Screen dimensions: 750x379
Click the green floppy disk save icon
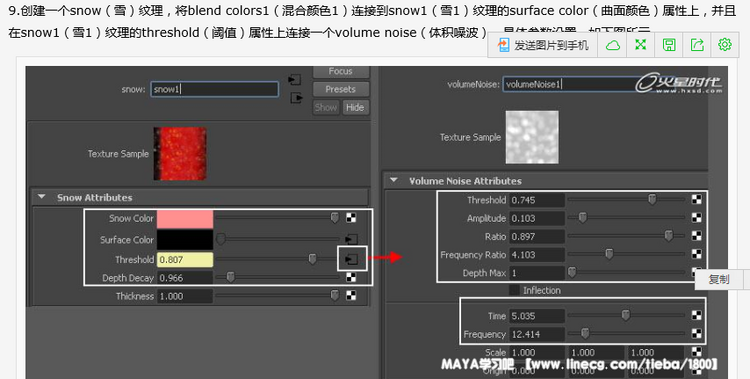(x=669, y=45)
